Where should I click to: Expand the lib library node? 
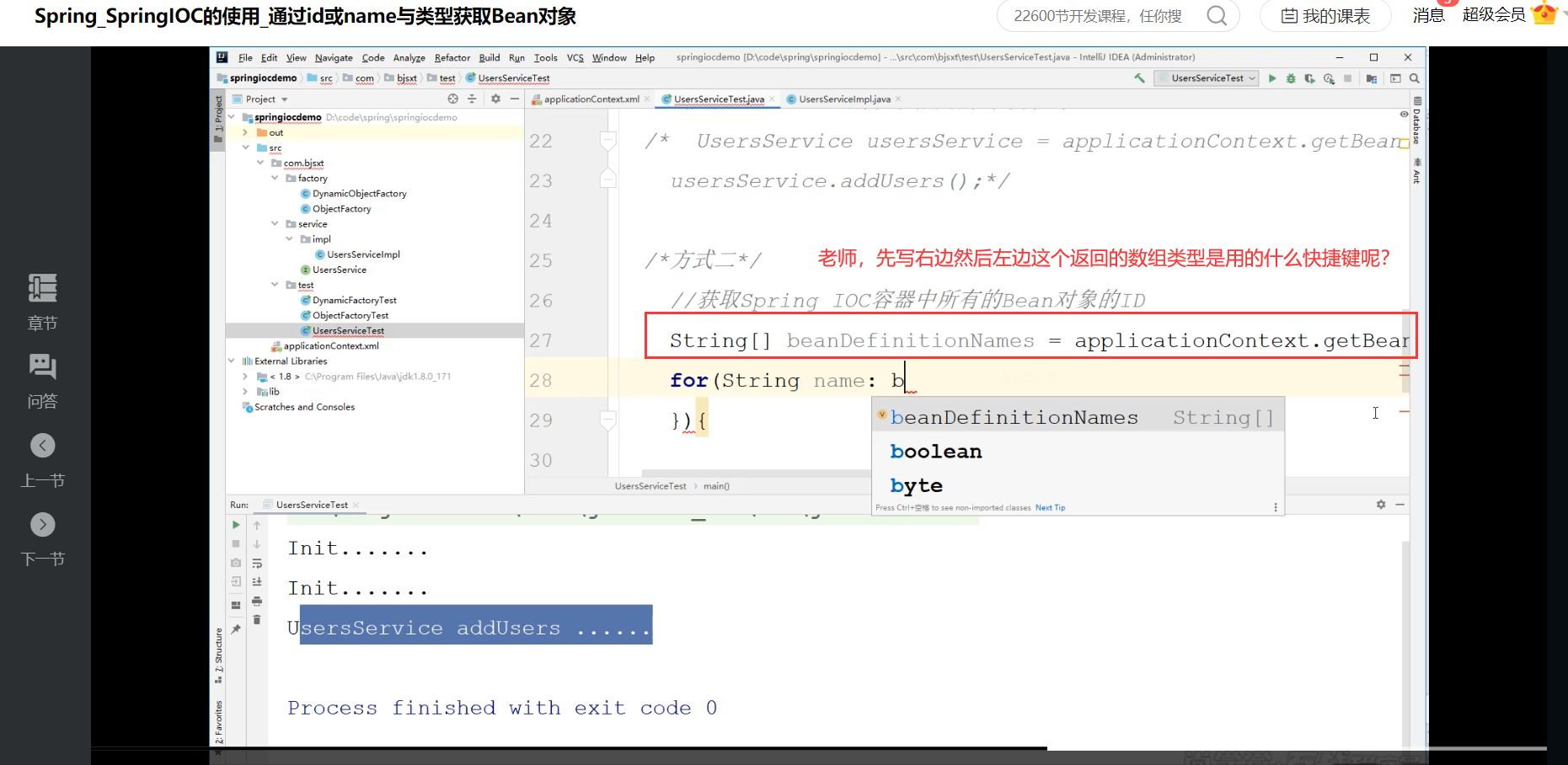point(245,391)
